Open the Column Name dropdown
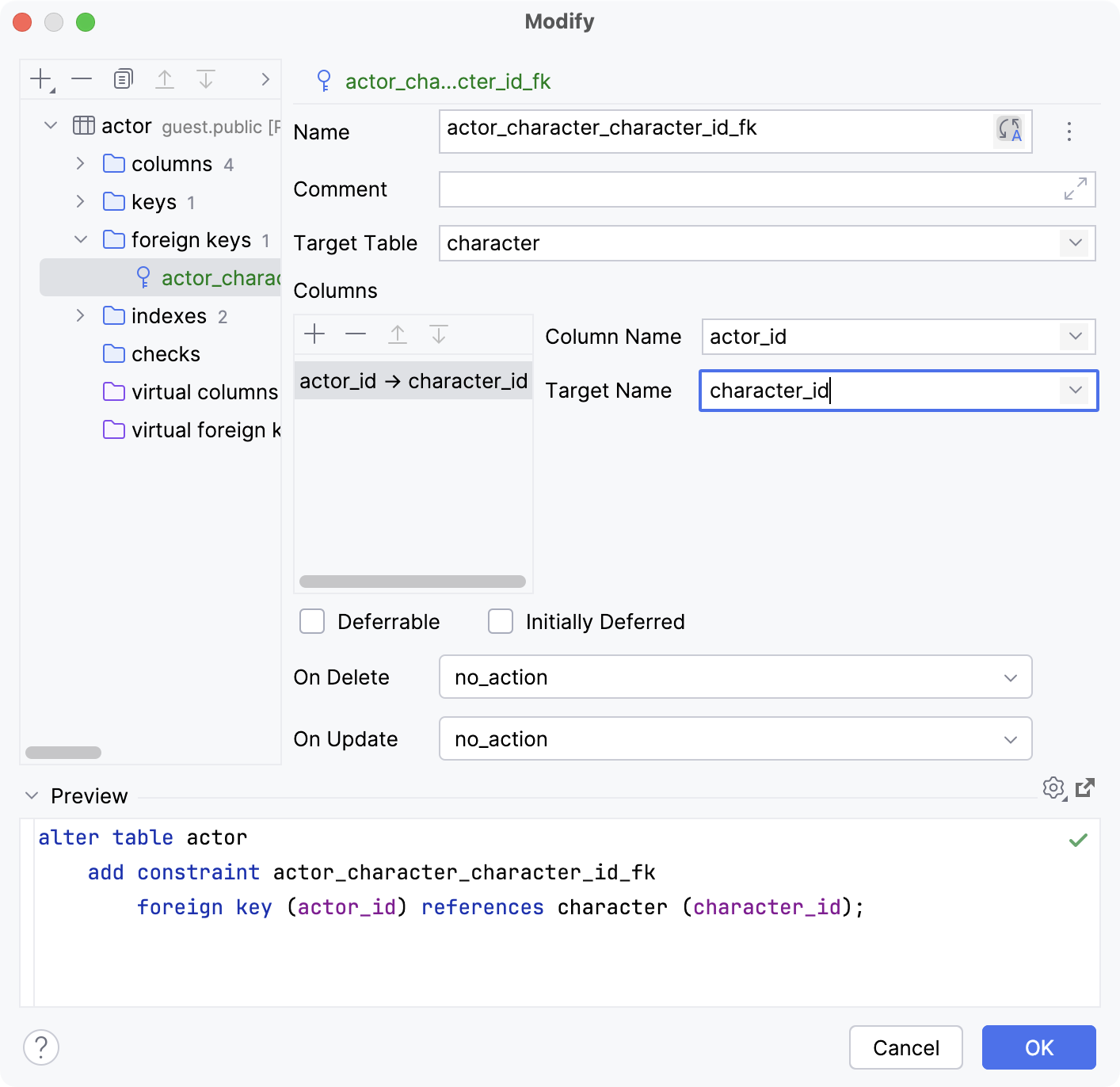This screenshot has width=1120, height=1087. [1075, 337]
